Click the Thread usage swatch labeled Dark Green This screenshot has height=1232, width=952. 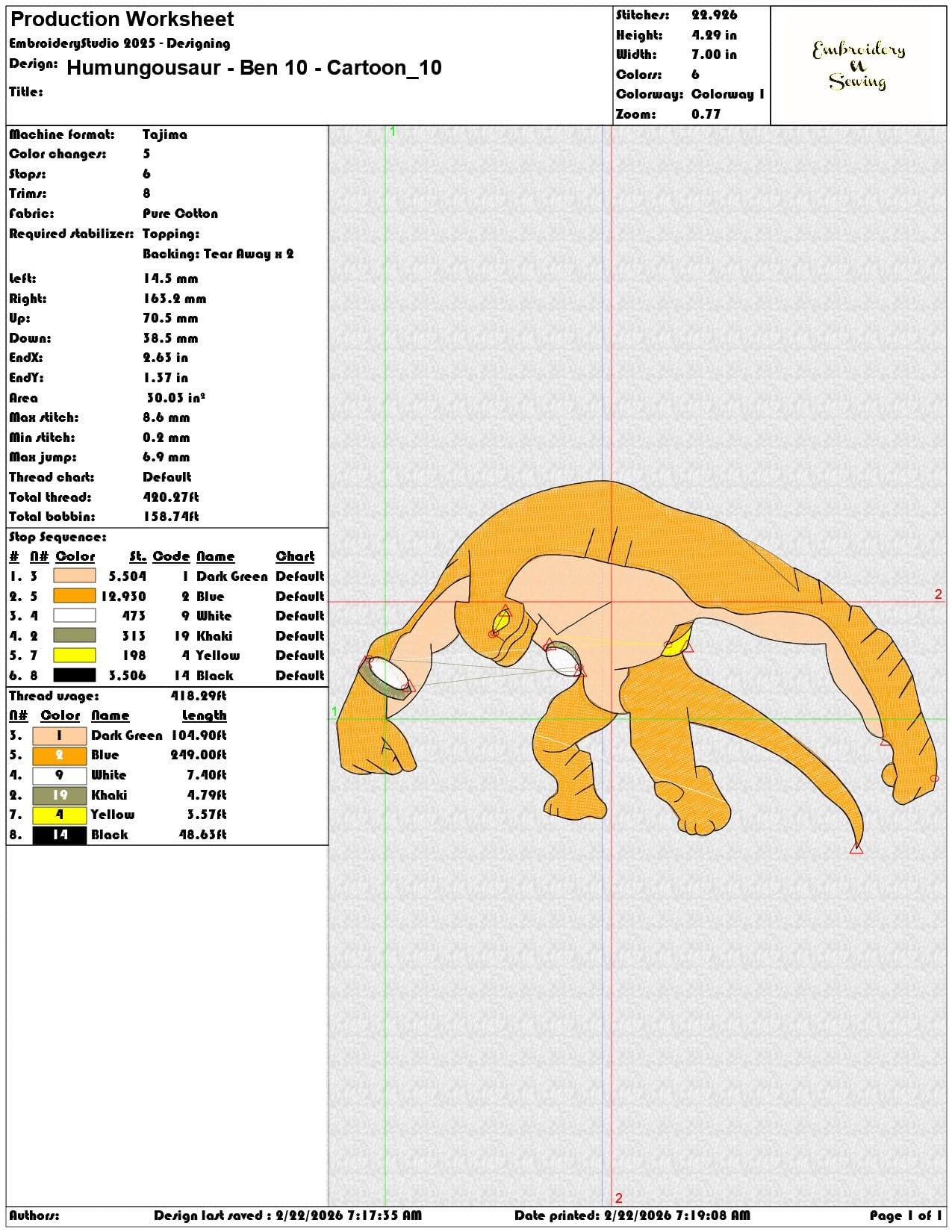pyautogui.click(x=60, y=735)
